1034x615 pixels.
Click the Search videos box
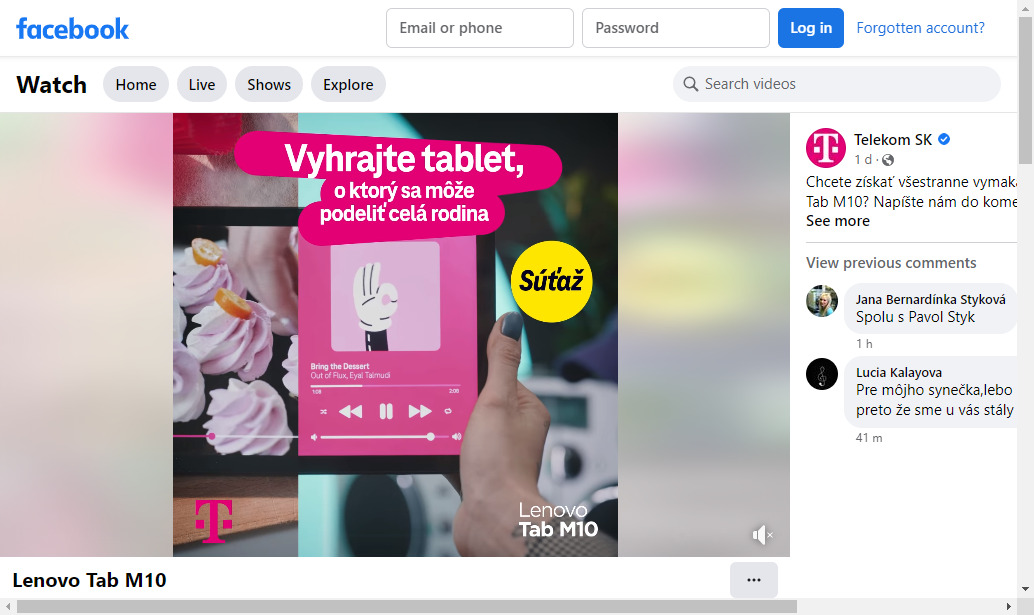click(x=837, y=84)
